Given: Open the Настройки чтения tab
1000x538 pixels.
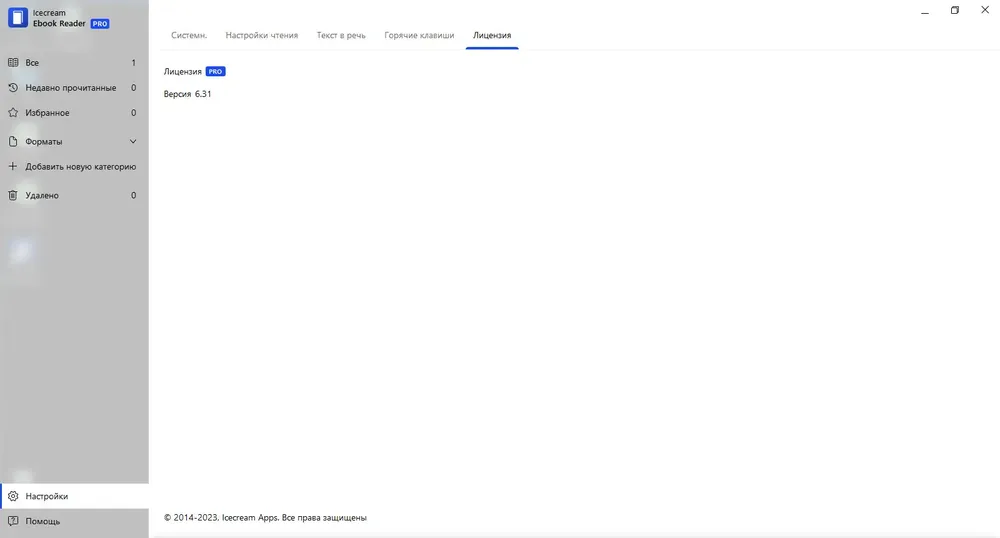Looking at the screenshot, I should point(262,35).
